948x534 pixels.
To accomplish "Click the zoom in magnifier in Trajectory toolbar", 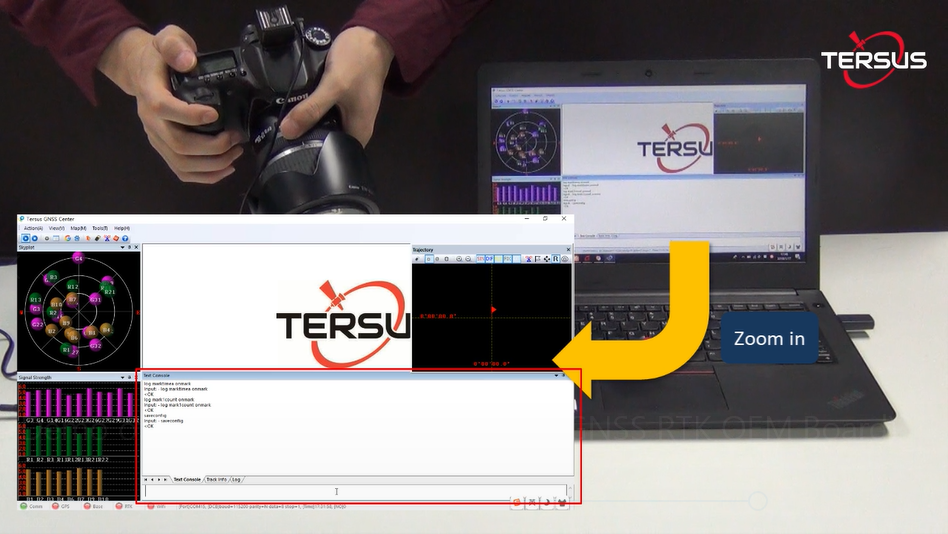I will pos(459,259).
